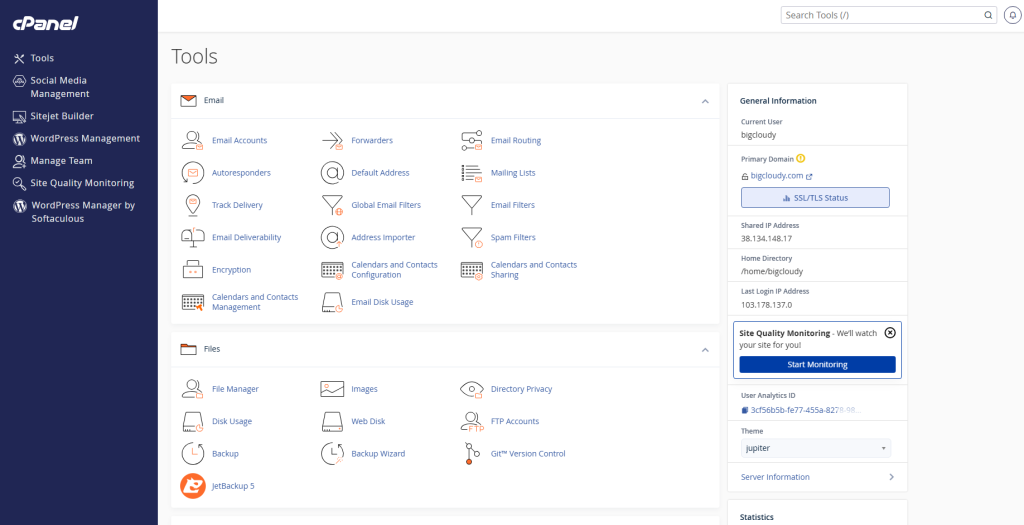The image size is (1024, 525).
Task: Click the search magnifier icon
Action: (988, 15)
